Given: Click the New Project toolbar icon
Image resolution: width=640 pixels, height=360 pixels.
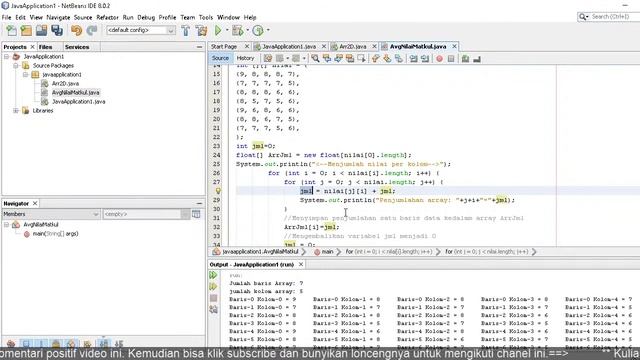Looking at the screenshot, I should pyautogui.click(x=26, y=30).
